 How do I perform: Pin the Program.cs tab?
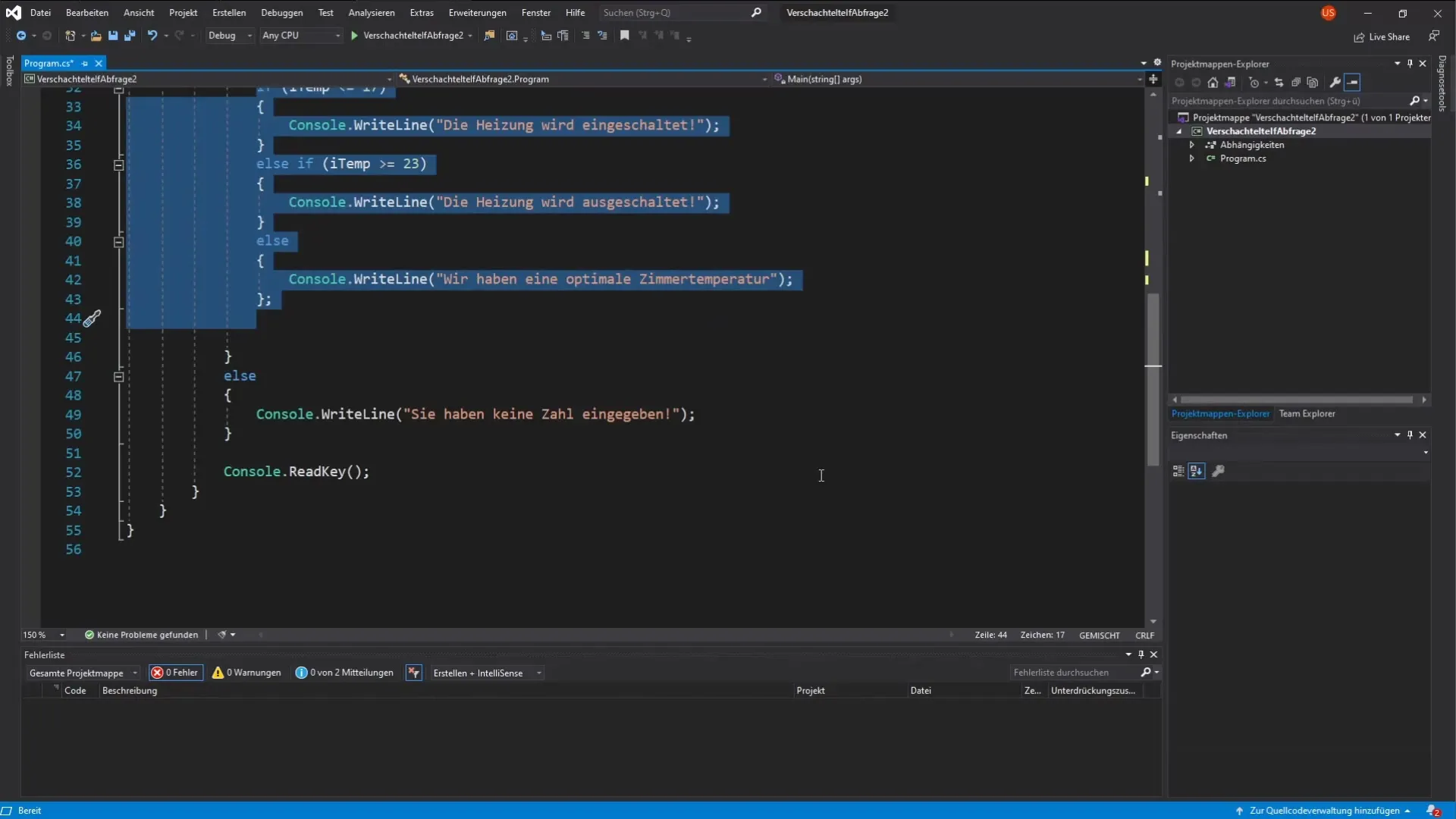(85, 64)
